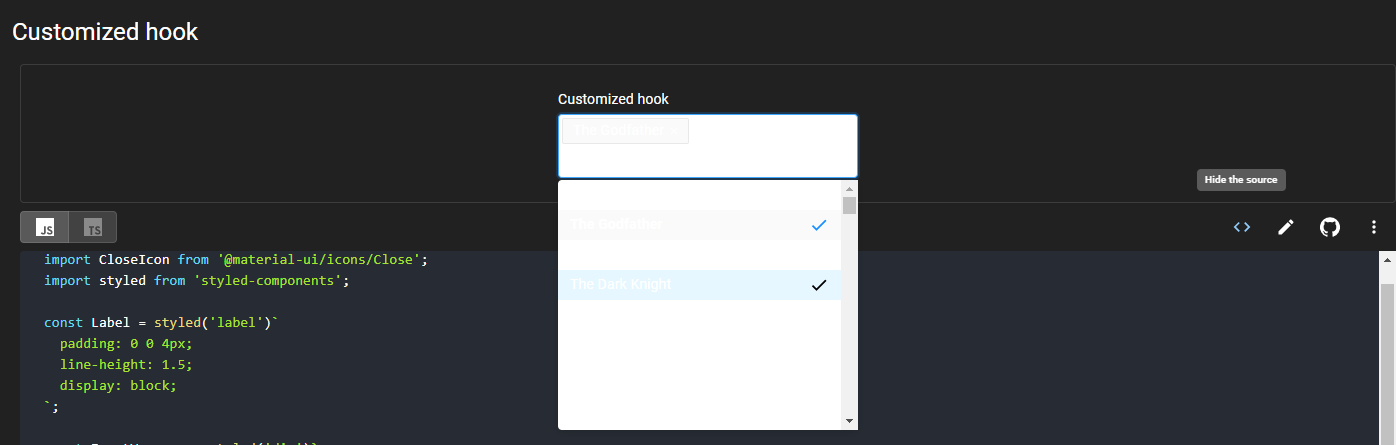Click the 'import styled' code line
This screenshot has width=1396, height=445.
(197, 280)
